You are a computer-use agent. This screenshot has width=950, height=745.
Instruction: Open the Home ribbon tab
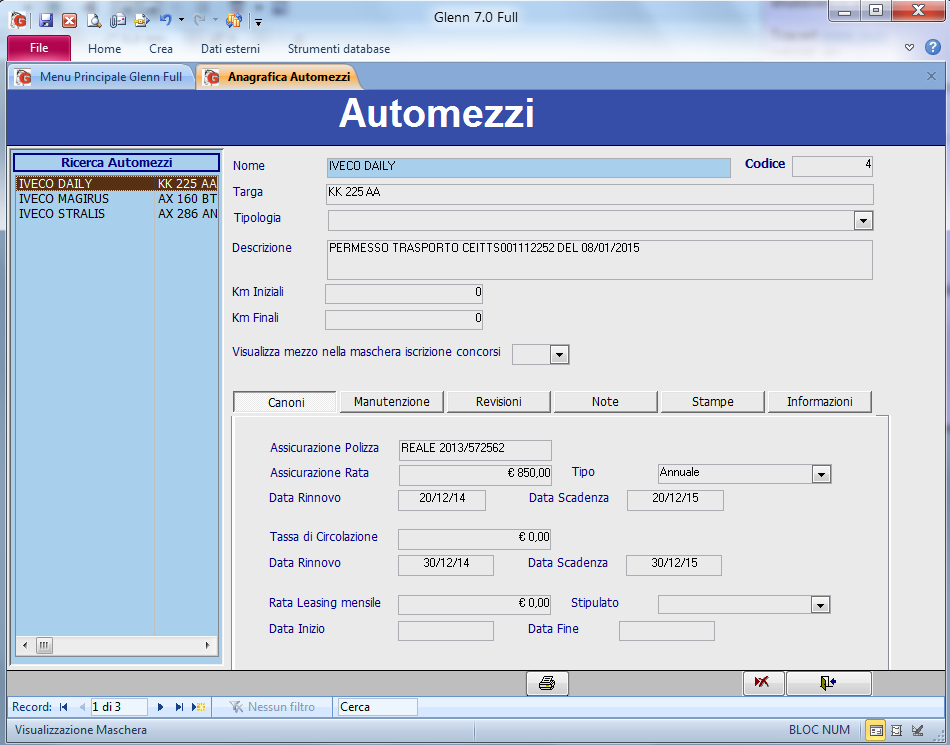[104, 48]
